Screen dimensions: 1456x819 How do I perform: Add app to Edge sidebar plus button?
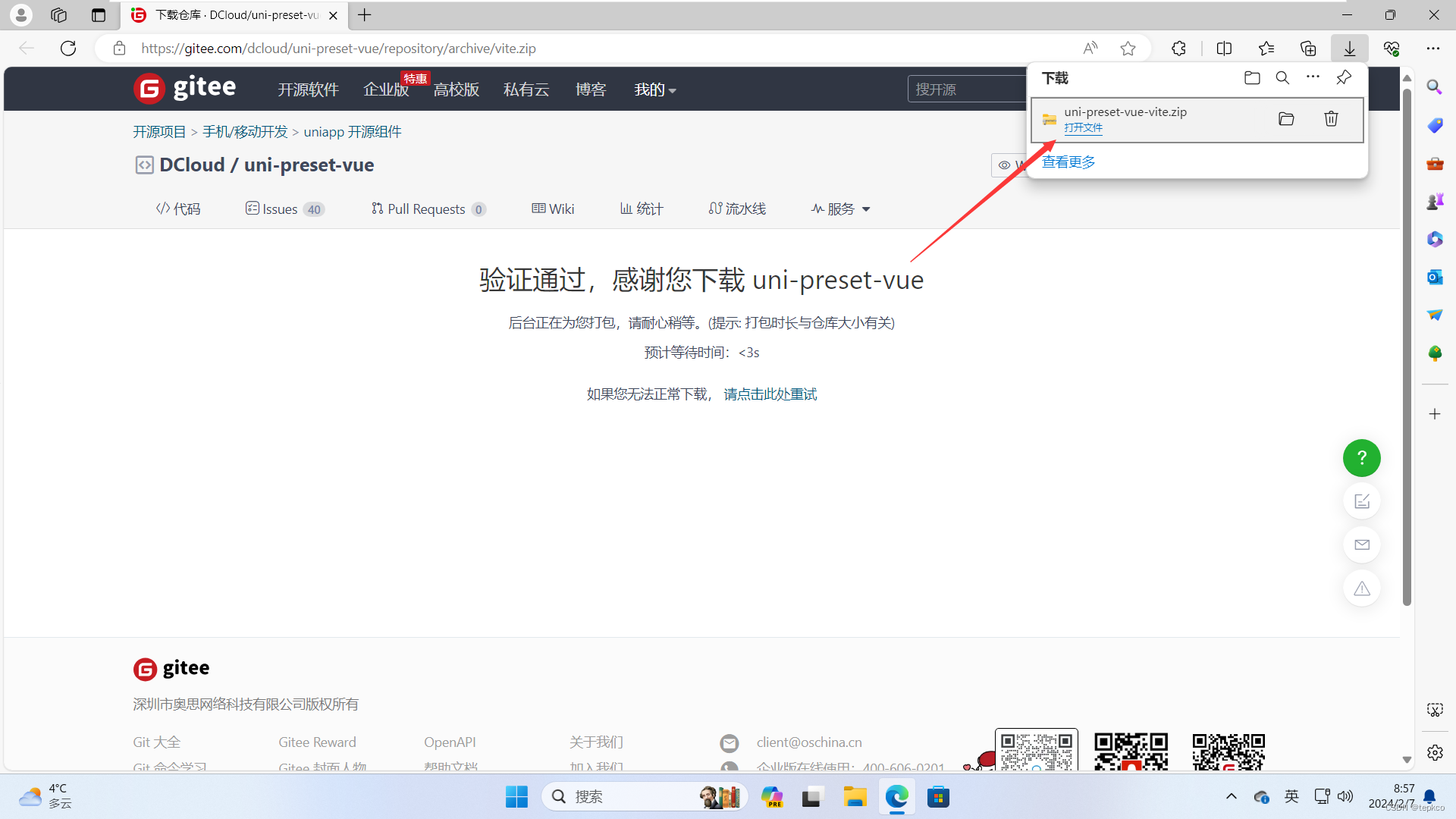click(1435, 414)
